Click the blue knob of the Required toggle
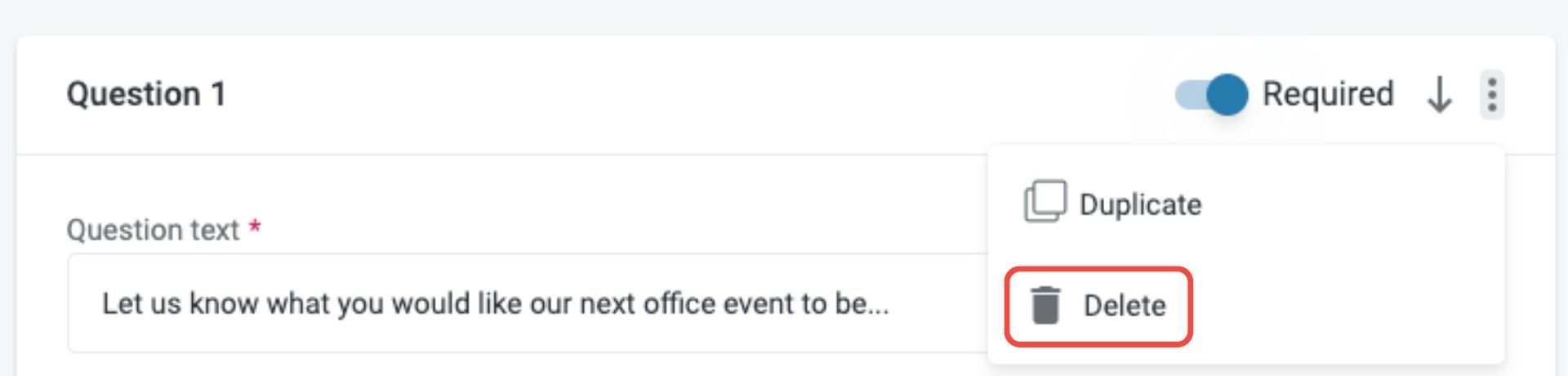Viewport: 1568px width, 376px height. pos(1227,95)
